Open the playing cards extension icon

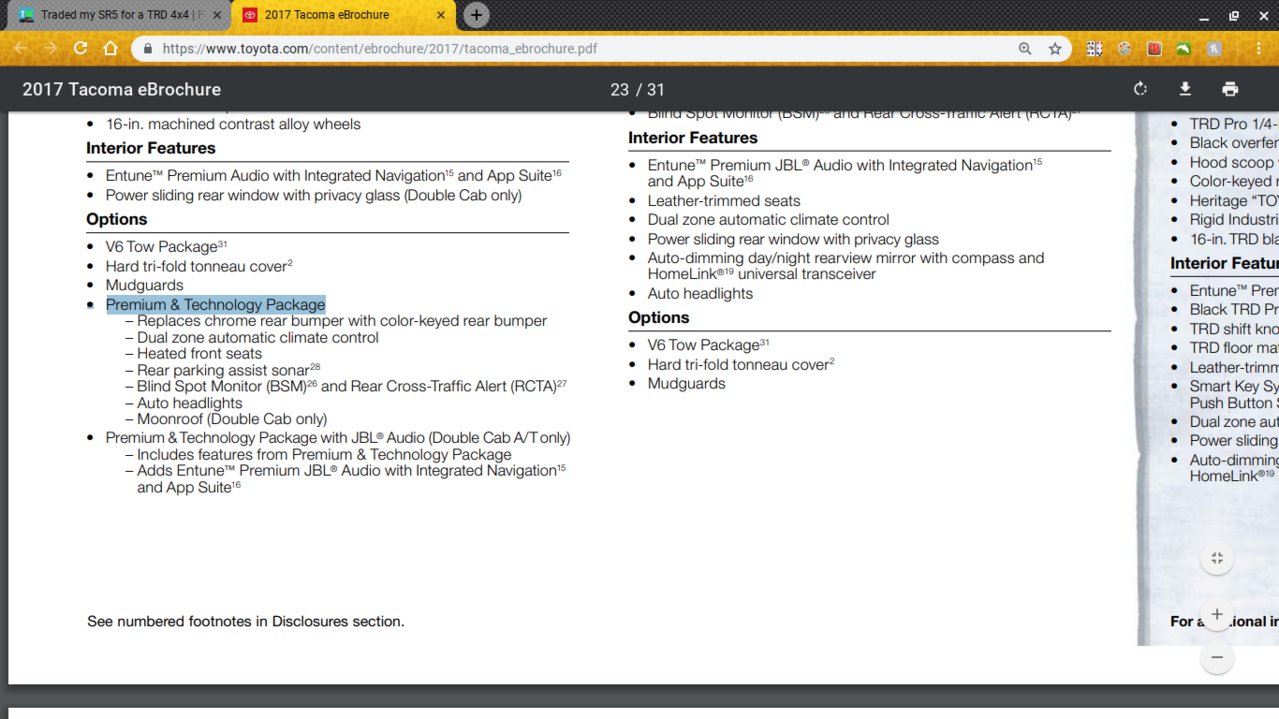1094,48
